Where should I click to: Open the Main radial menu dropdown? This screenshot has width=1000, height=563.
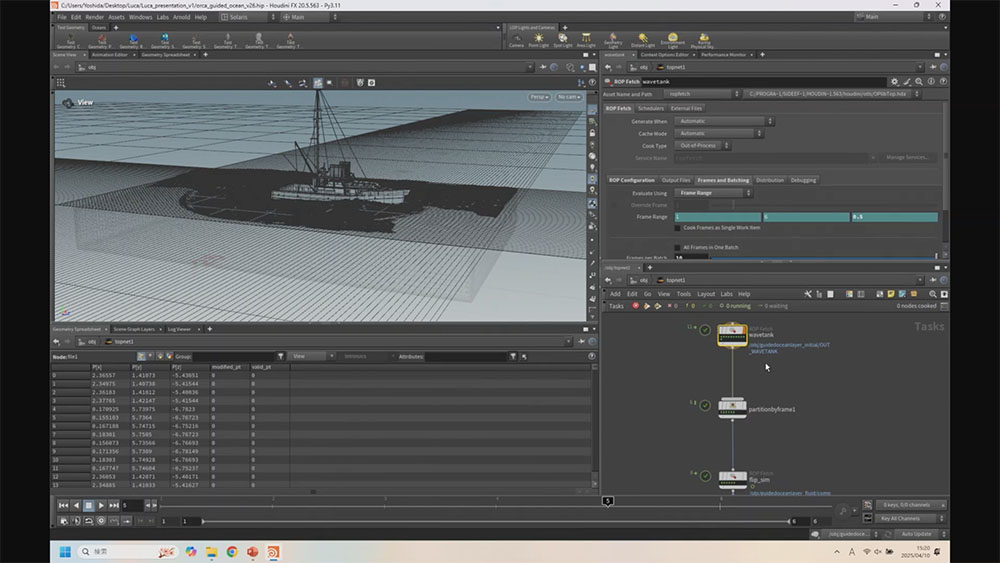[x=309, y=17]
